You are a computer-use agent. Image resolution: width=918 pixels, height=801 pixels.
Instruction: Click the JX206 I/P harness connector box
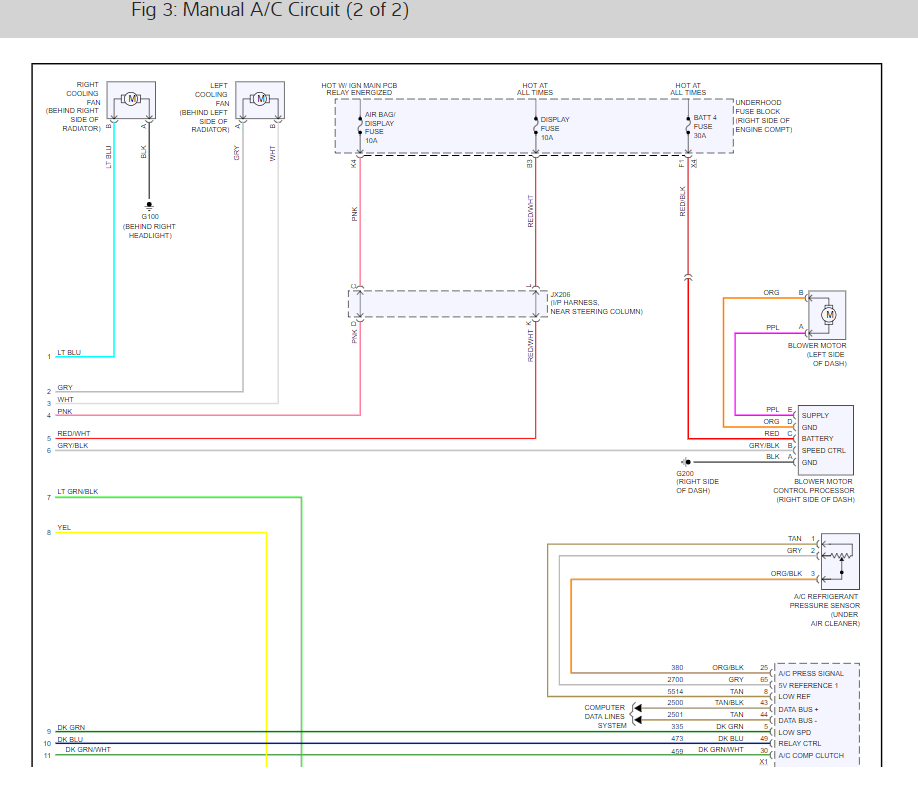click(x=445, y=303)
